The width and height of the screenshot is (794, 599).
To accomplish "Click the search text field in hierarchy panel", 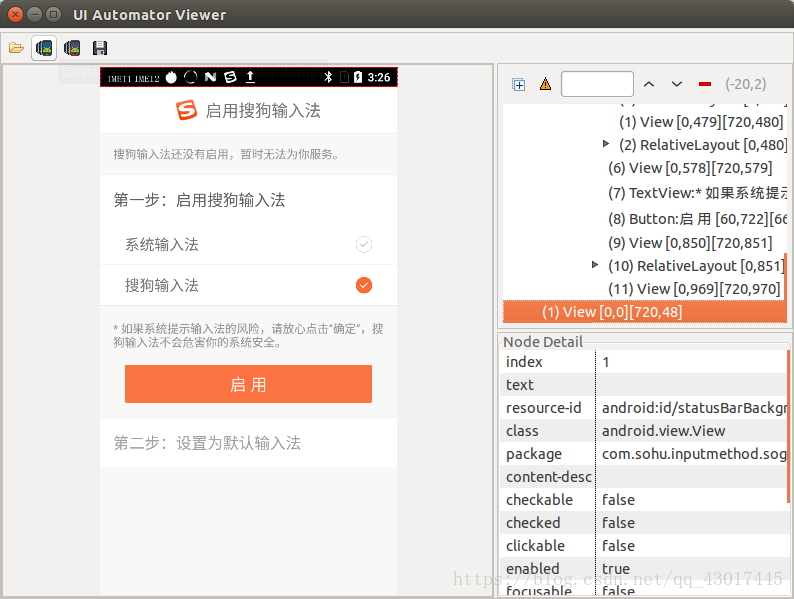I will pyautogui.click(x=597, y=84).
